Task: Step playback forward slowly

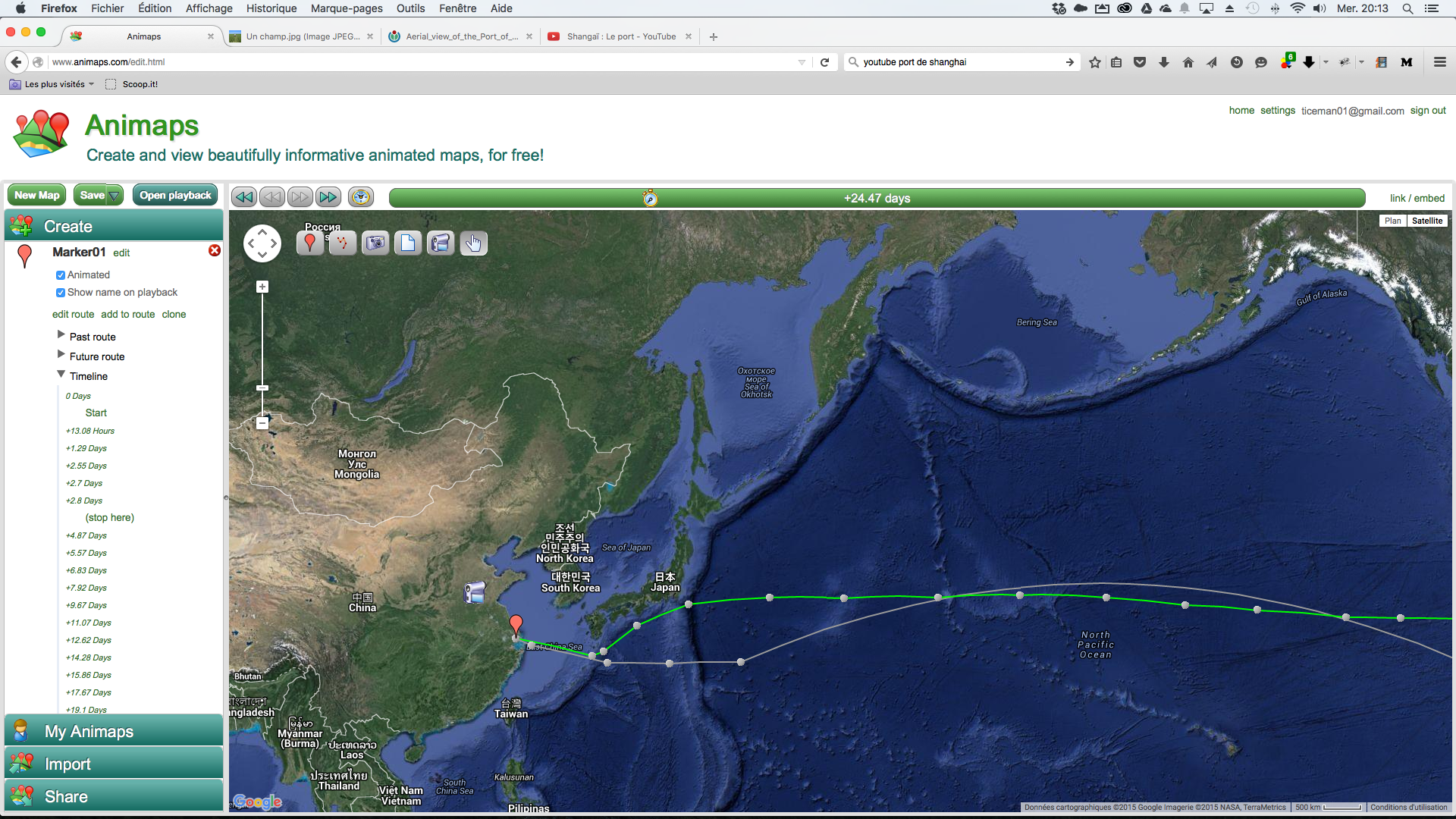Action: 300,197
